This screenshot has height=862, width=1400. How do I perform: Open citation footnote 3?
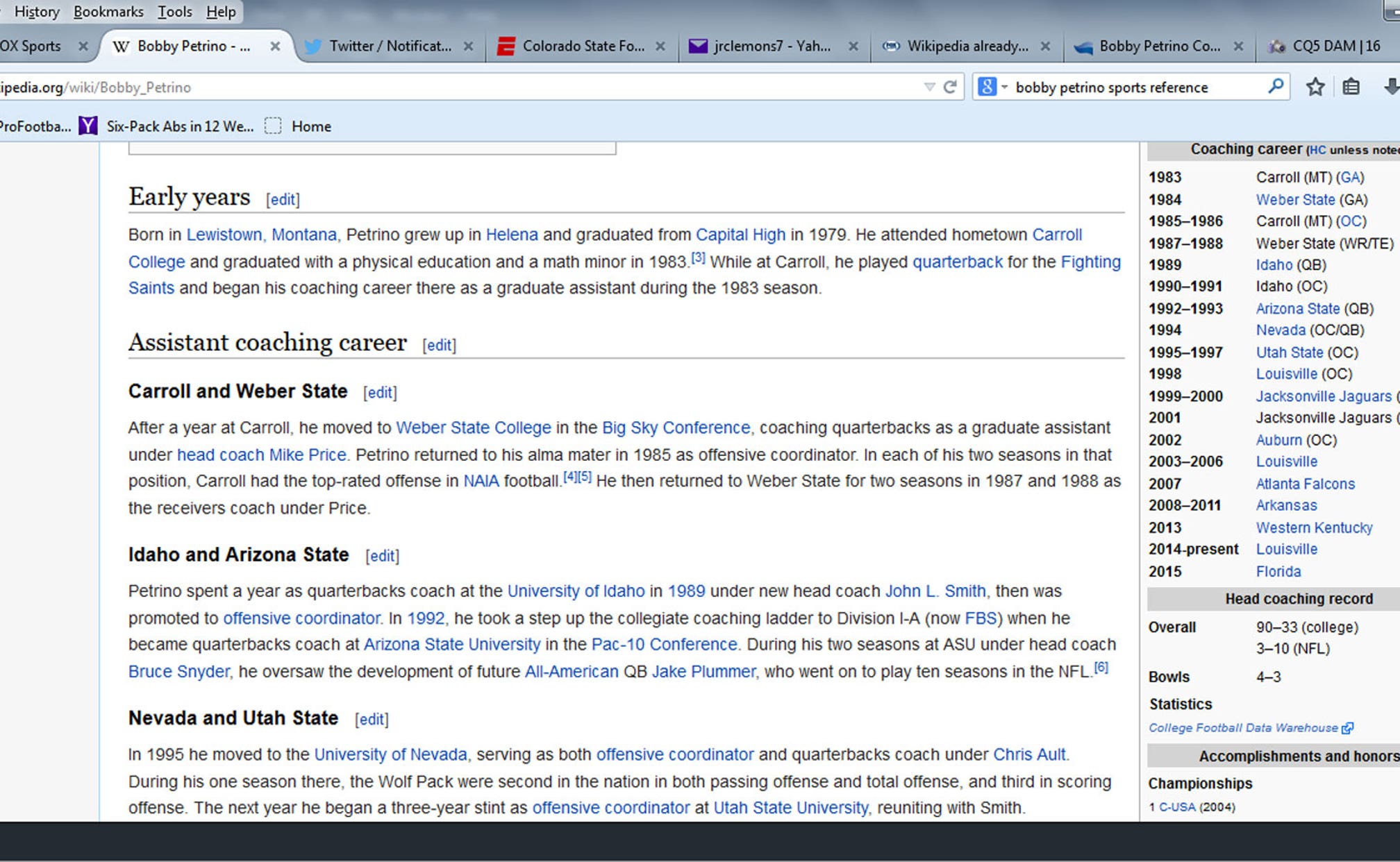(x=698, y=257)
